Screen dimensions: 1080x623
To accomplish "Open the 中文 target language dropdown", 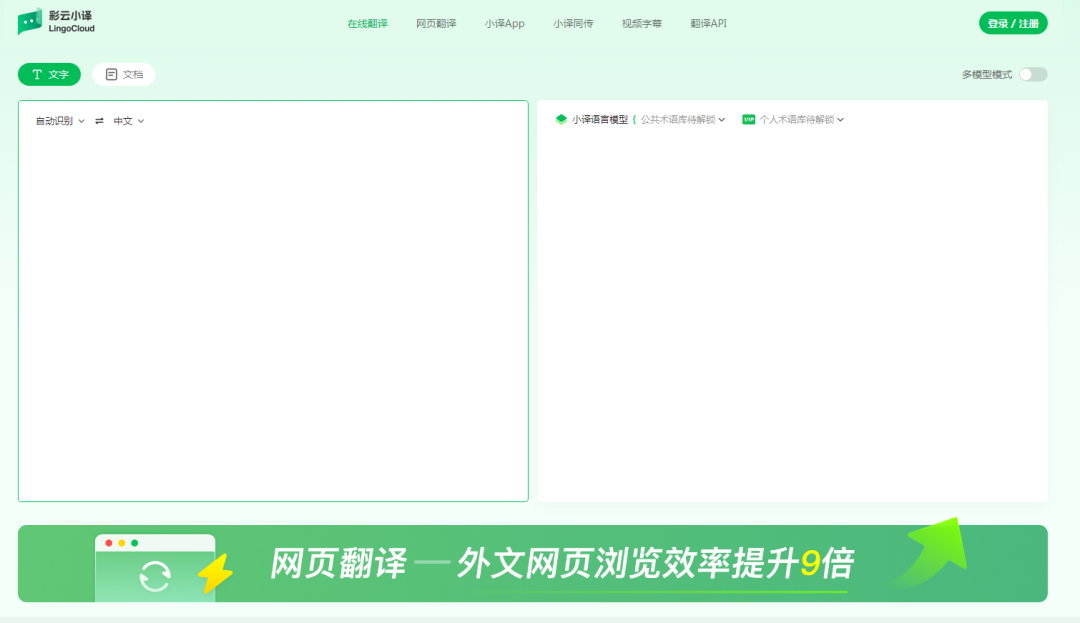I will [x=126, y=120].
